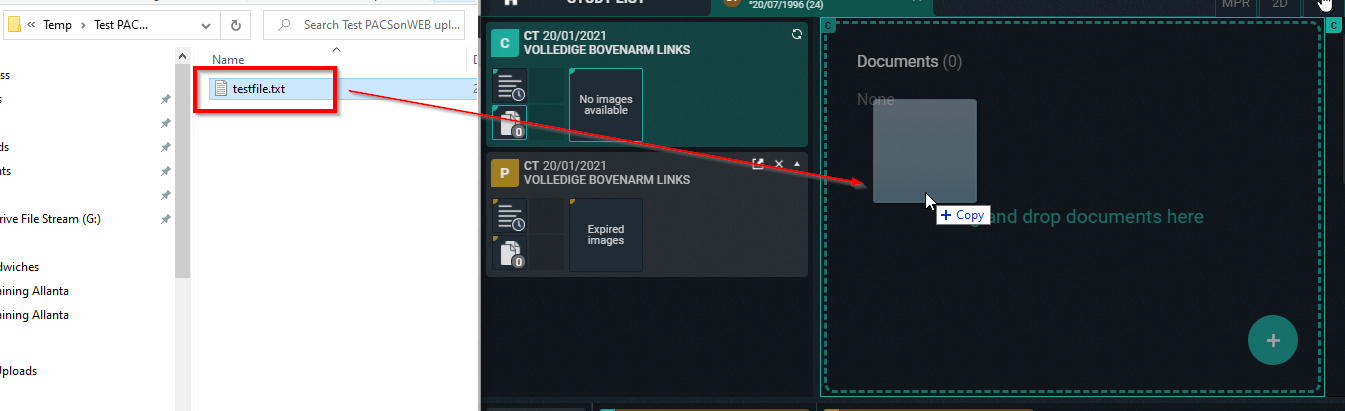
Task: Click the 'No images available' thumbnail
Action: coord(605,105)
